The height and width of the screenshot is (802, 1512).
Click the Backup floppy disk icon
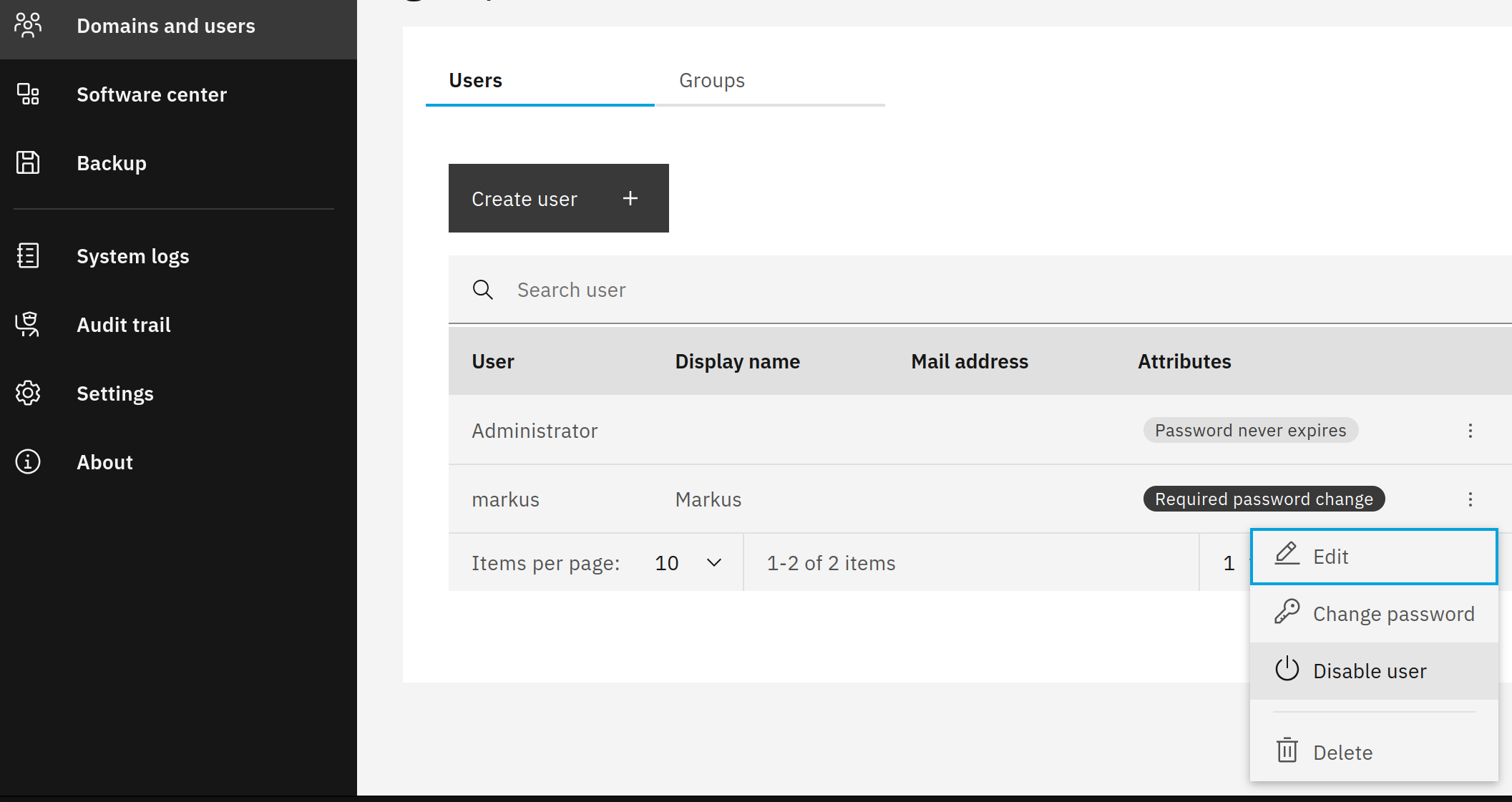(28, 163)
